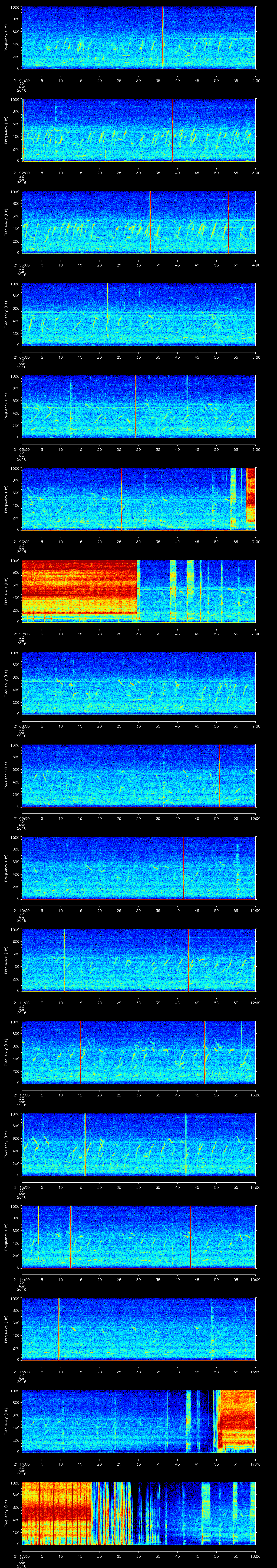Click the '21:05:00' start time label
This screenshot has width=277, height=1568.
[21, 449]
